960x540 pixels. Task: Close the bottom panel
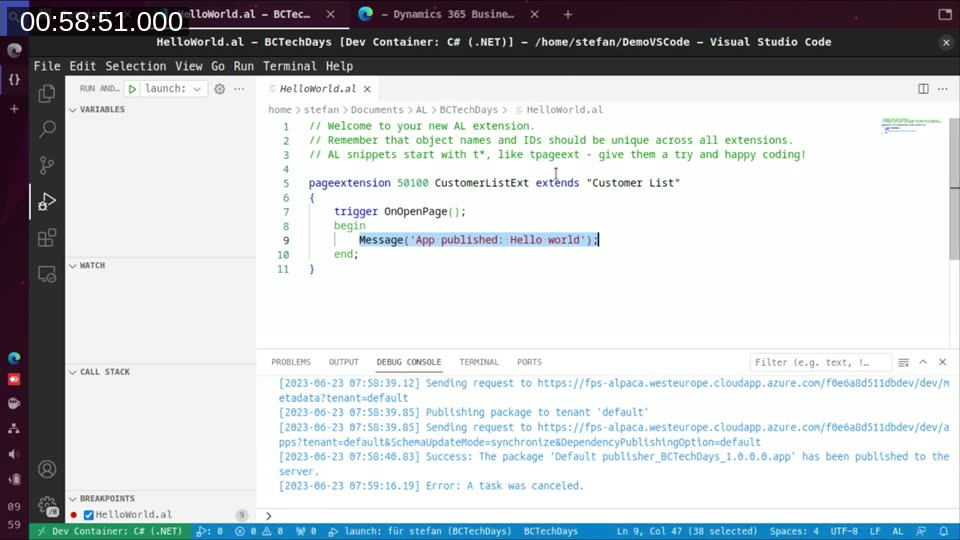pos(943,362)
